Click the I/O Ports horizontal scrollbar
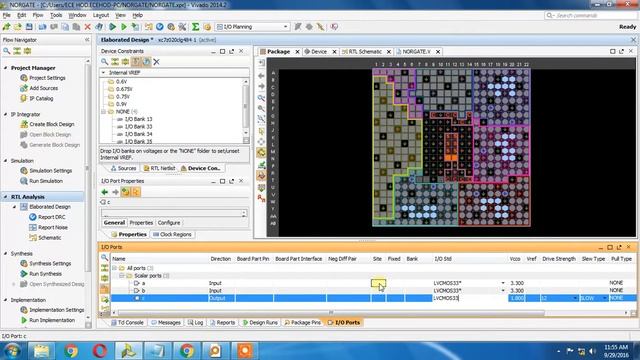Viewport: 640px width, 360px height. [331, 313]
